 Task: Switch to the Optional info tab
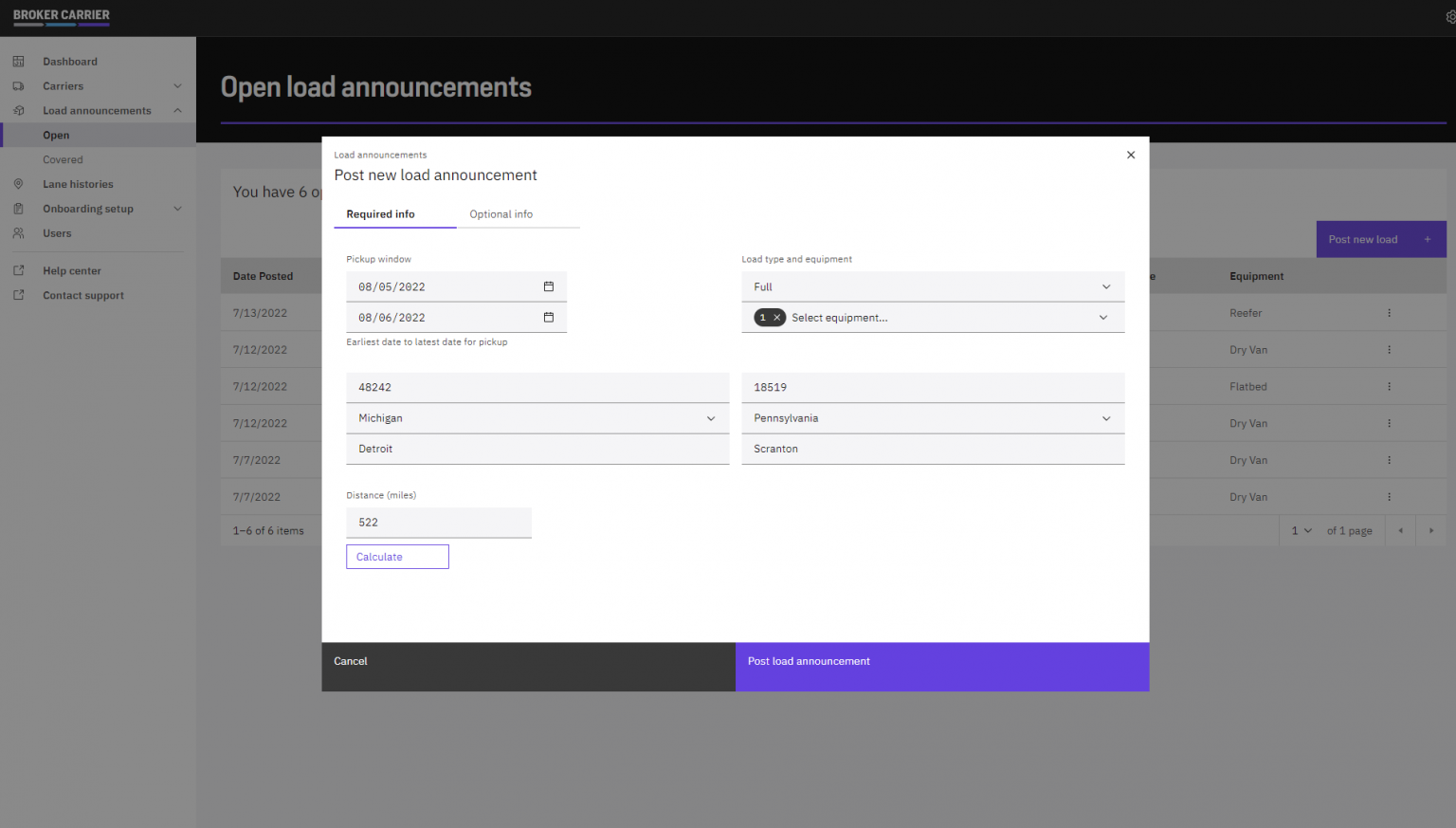[x=518, y=214]
